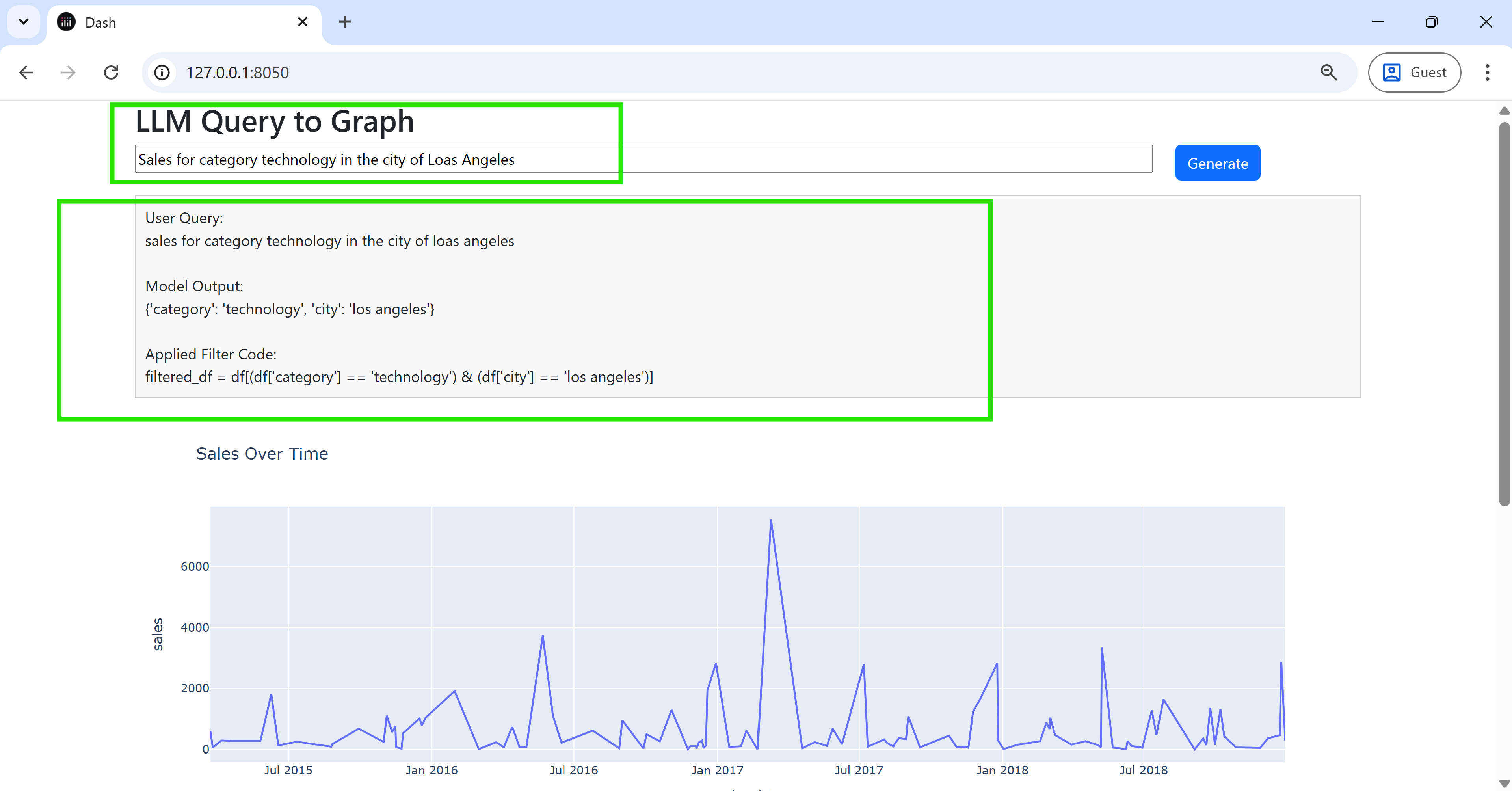Reload the page with refresh icon
The height and width of the screenshot is (791, 1512).
tap(111, 72)
